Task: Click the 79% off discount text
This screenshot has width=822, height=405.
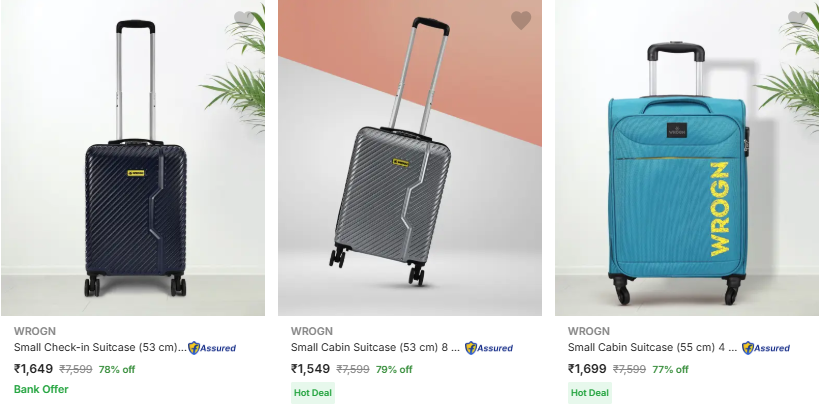Action: (394, 369)
